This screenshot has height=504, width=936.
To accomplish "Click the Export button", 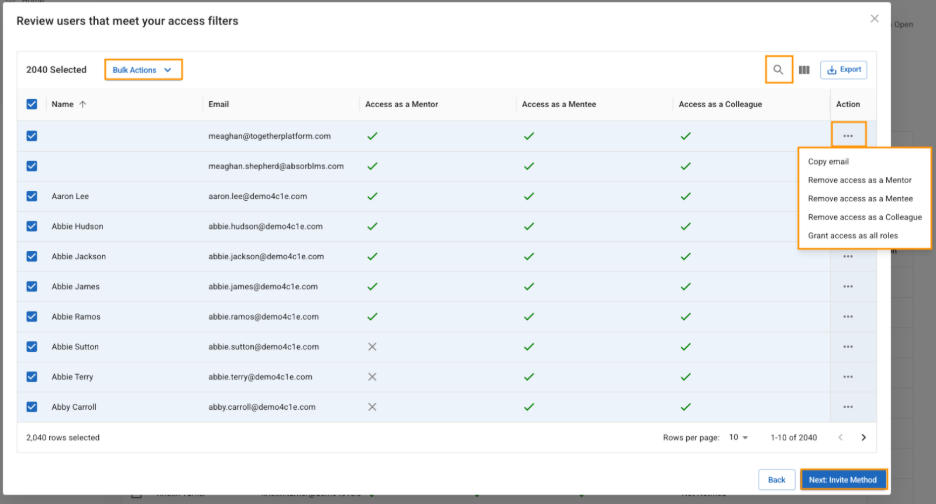I will 843,70.
